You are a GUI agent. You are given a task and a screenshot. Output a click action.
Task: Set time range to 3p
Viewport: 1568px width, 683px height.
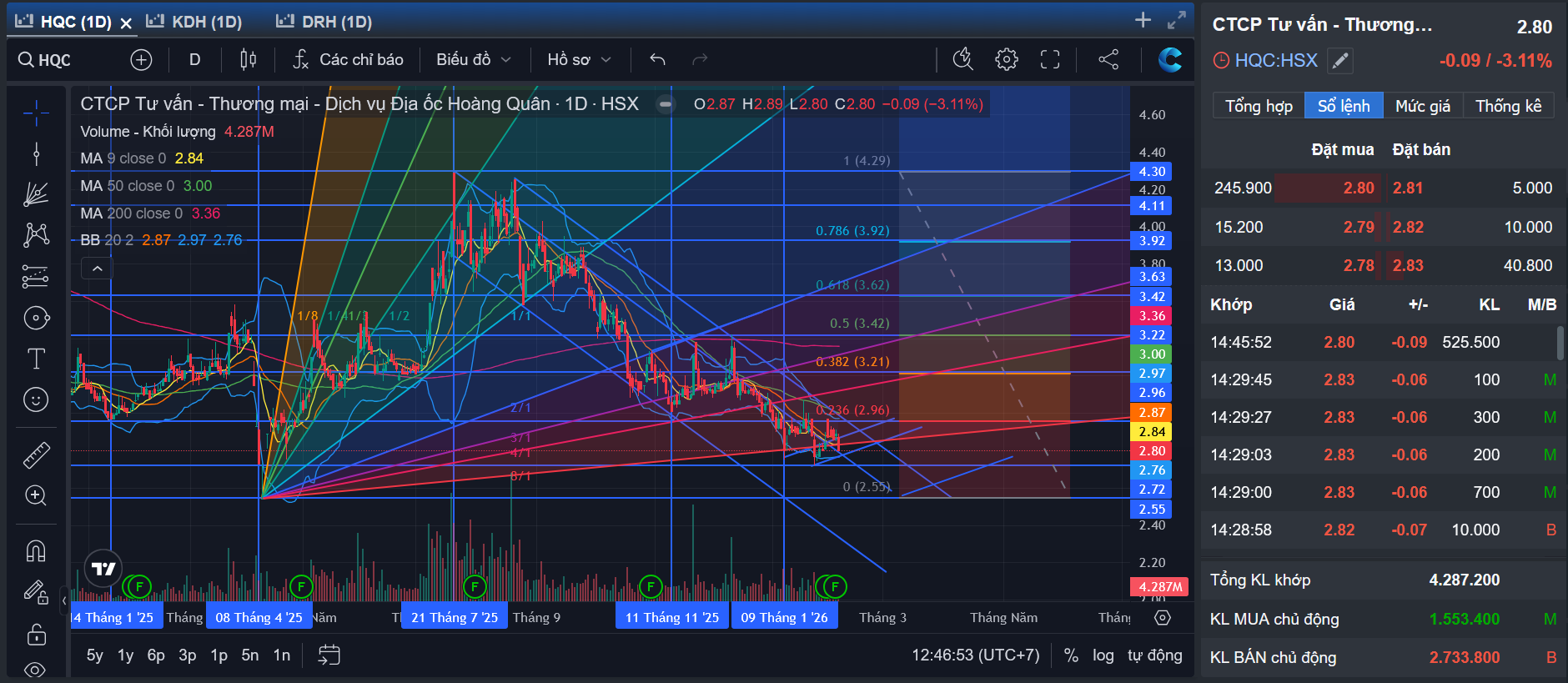coord(188,655)
